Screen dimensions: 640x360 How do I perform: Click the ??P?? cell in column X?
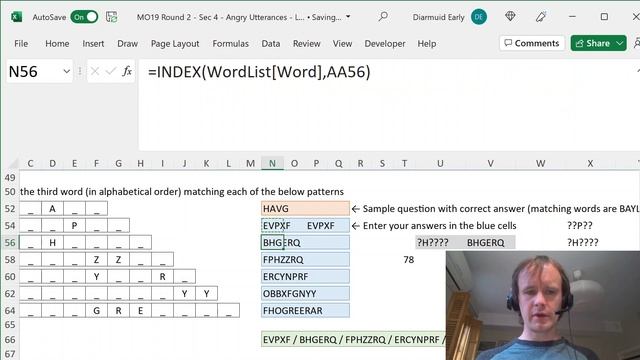pyautogui.click(x=590, y=225)
